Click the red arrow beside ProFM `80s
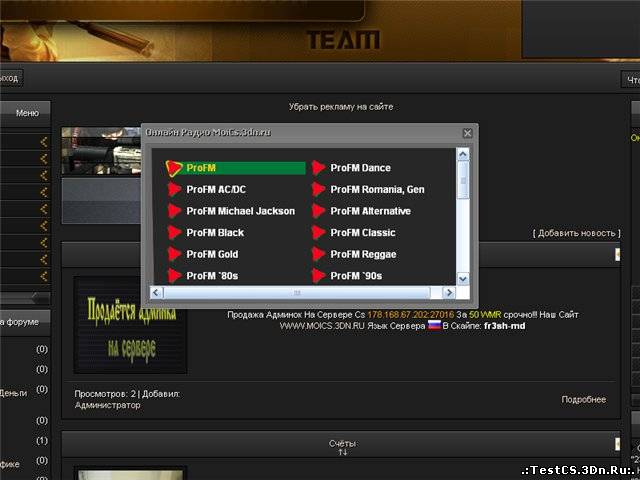 (174, 276)
